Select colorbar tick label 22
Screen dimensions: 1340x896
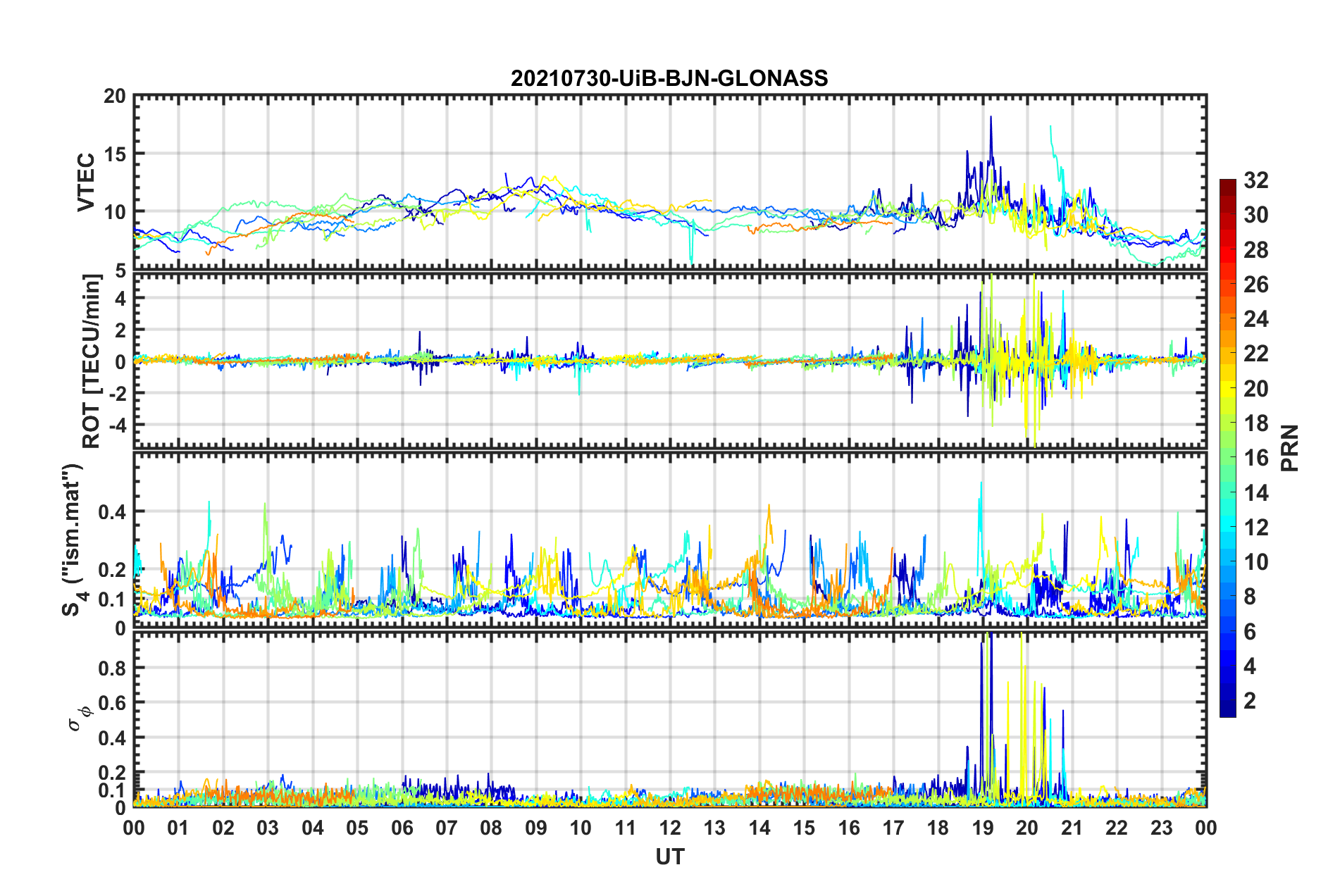point(1255,354)
